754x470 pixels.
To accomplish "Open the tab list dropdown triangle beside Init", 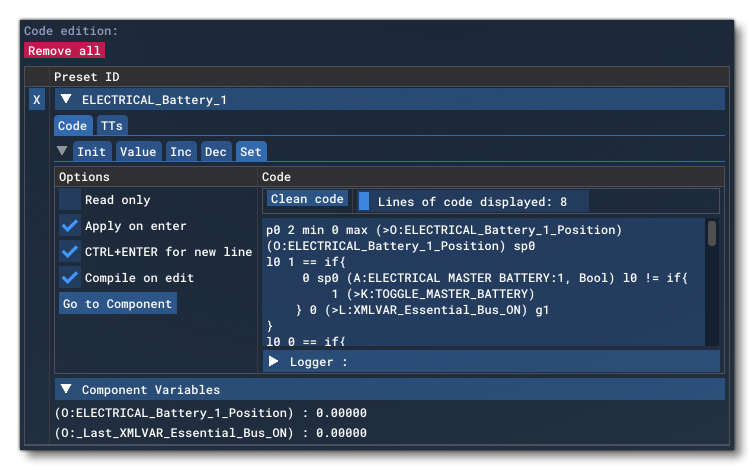I will [x=62, y=151].
